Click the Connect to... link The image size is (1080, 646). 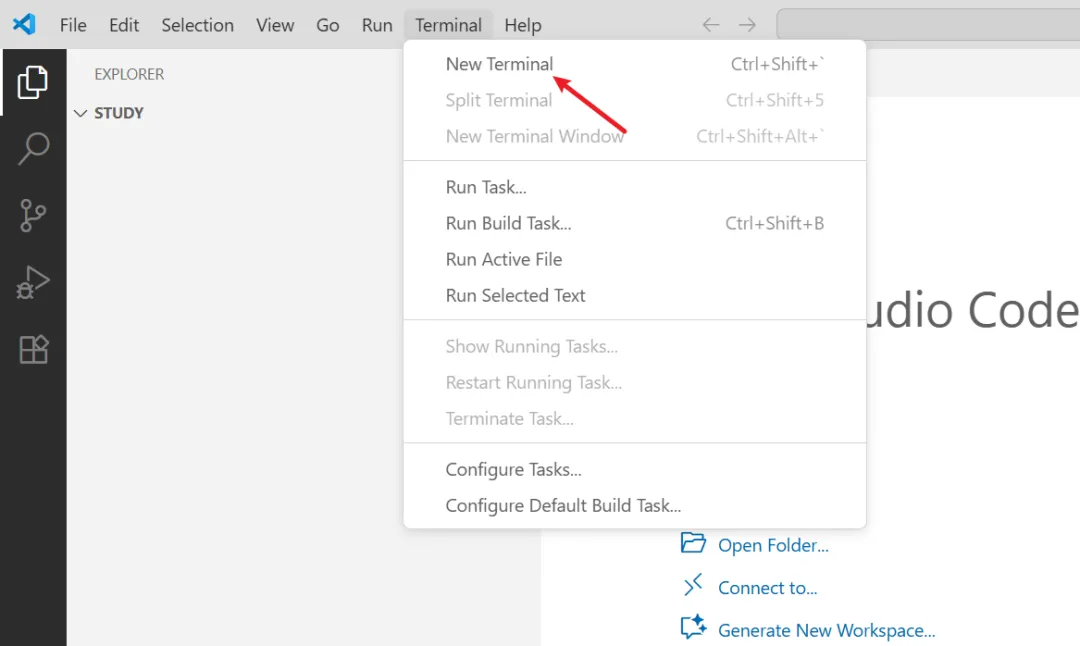[767, 588]
